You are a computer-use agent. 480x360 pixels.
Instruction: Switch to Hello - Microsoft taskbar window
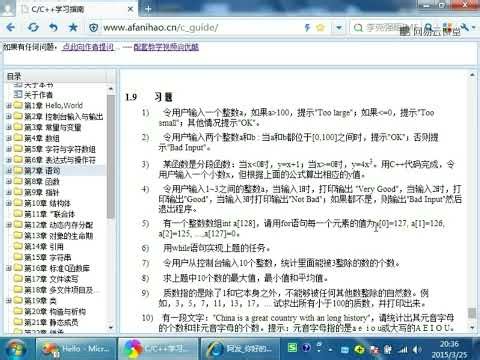click(76, 349)
